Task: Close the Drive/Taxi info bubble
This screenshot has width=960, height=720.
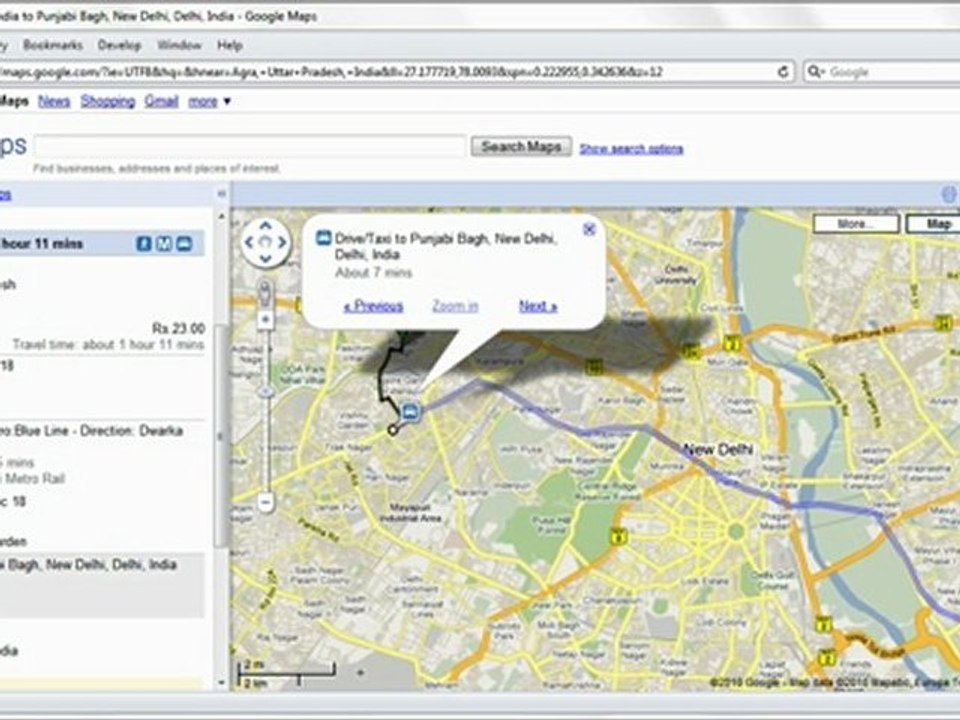Action: point(589,229)
